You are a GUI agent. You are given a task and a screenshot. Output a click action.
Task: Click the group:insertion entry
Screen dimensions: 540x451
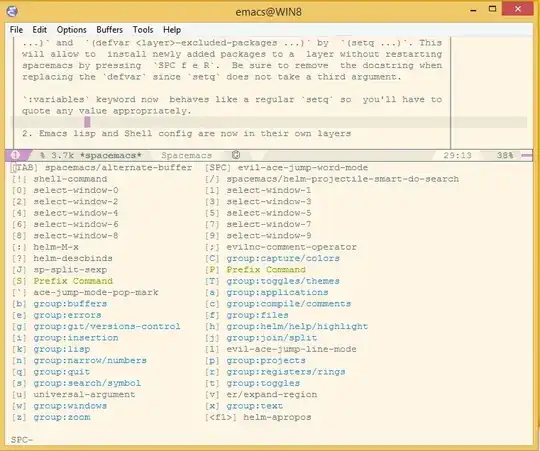point(76,338)
